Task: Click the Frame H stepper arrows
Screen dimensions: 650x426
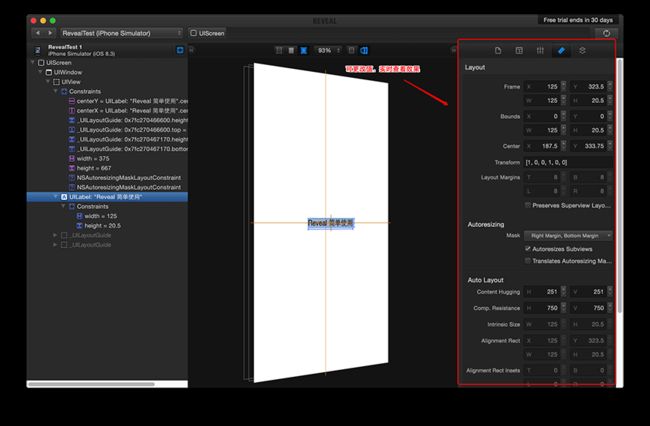Action: tap(610, 100)
